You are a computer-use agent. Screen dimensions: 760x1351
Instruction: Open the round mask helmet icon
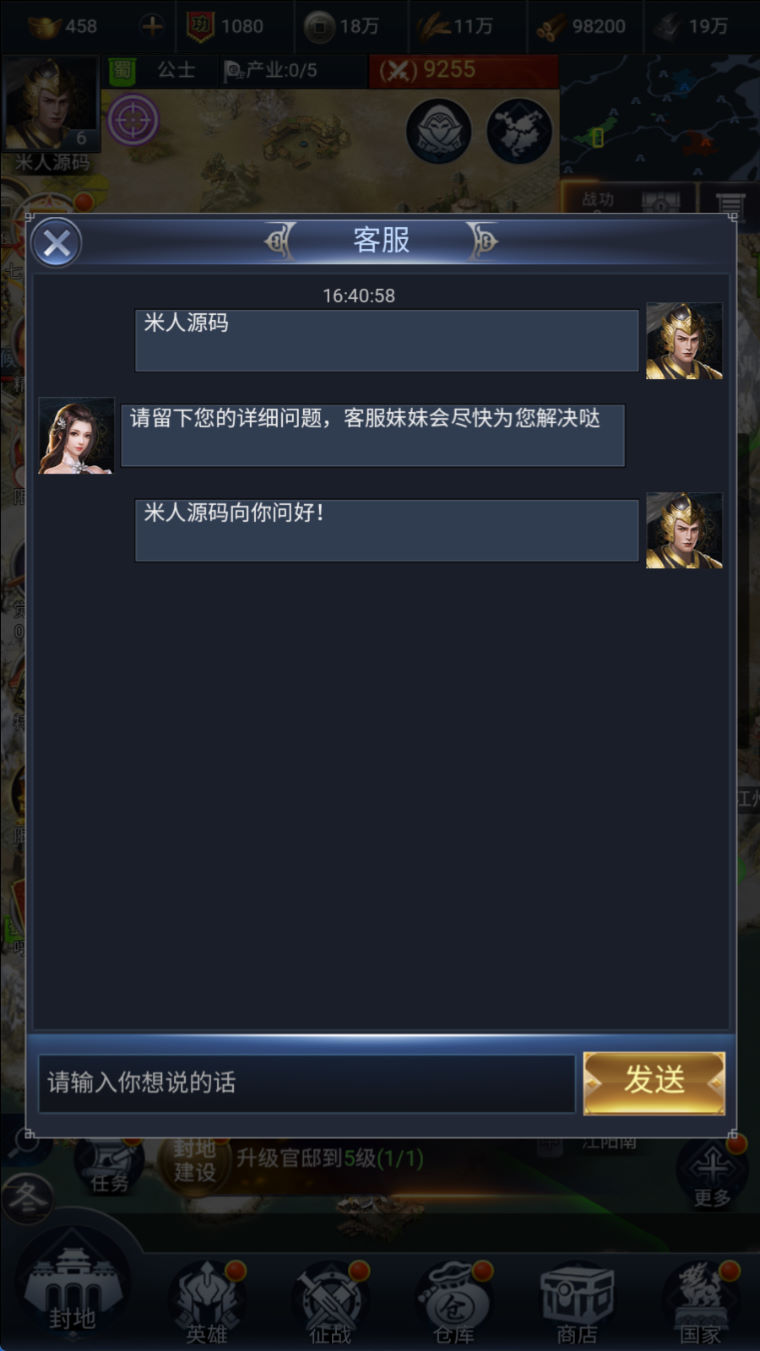click(439, 131)
